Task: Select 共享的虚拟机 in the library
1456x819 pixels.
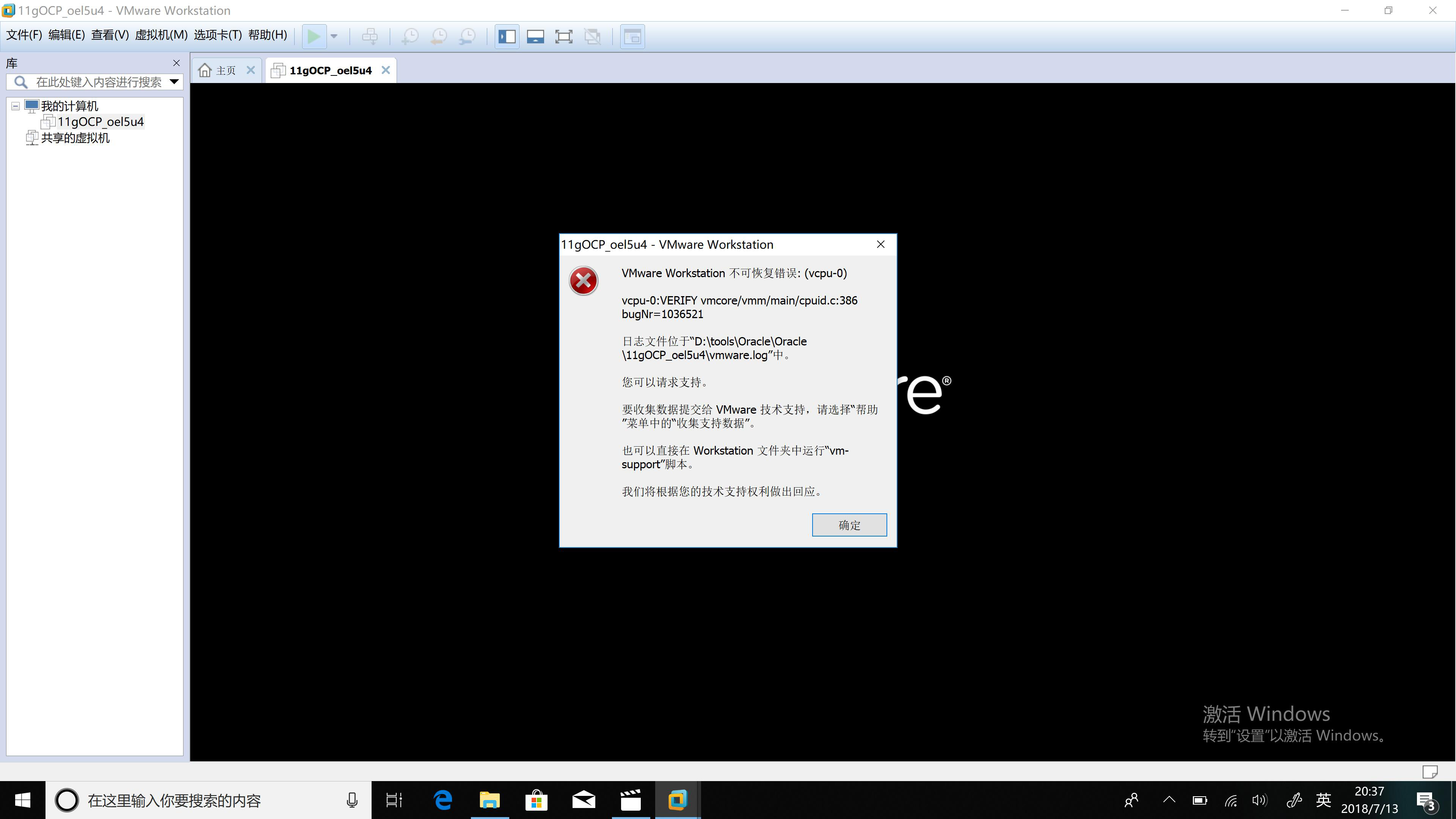Action: (75, 138)
